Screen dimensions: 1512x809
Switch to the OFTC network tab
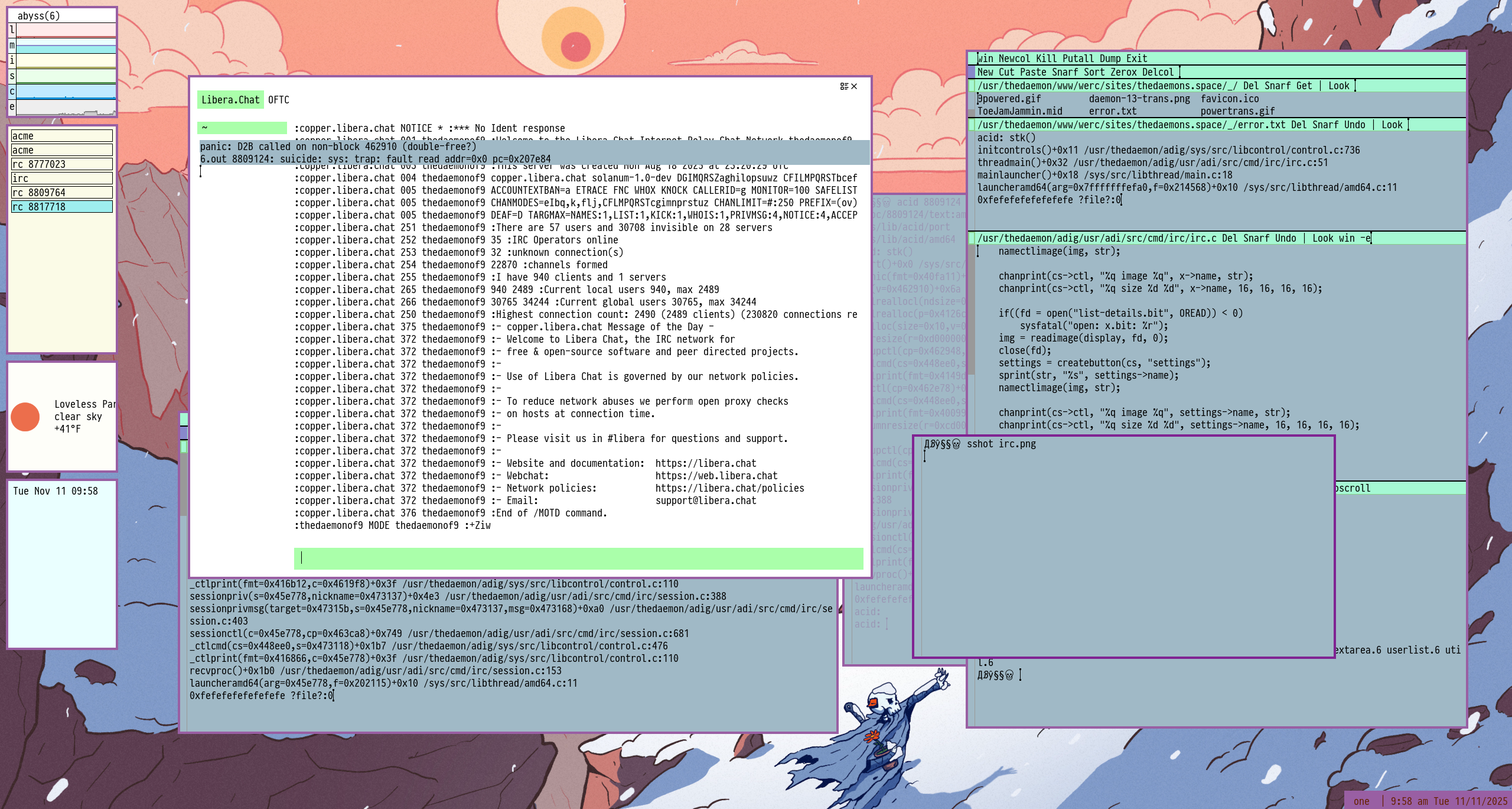[x=279, y=100]
